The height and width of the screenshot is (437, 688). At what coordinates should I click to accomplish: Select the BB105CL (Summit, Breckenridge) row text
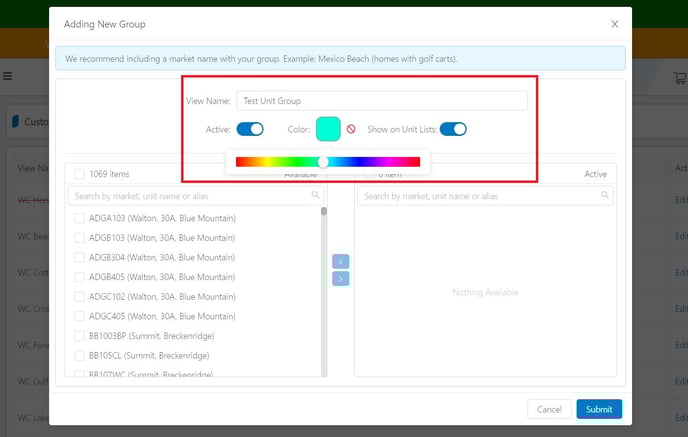pyautogui.click(x=149, y=355)
